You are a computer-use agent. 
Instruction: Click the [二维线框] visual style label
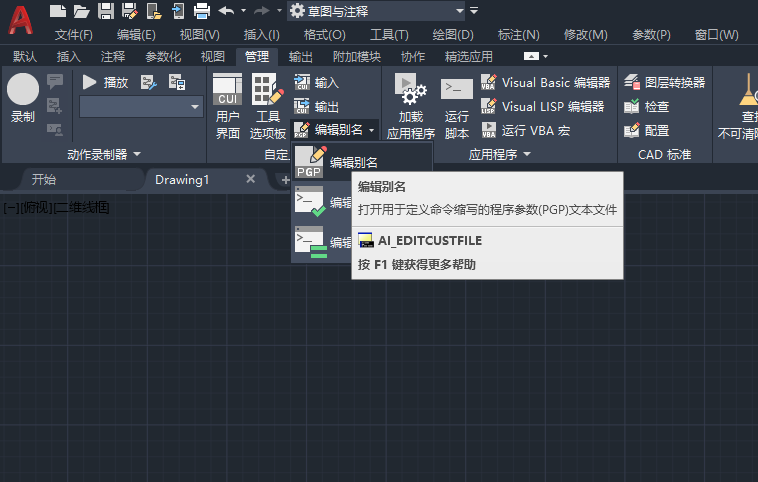point(82,208)
